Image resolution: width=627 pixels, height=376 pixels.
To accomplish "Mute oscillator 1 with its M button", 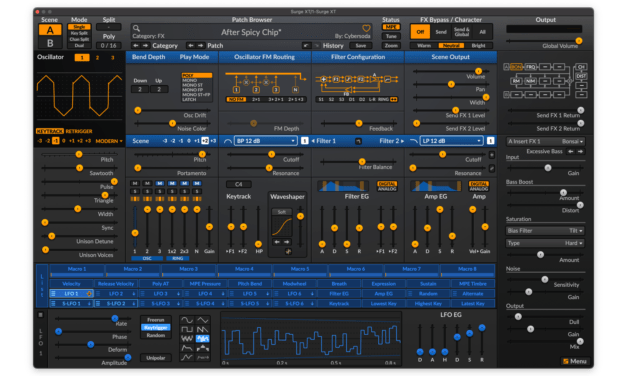I will (x=135, y=183).
